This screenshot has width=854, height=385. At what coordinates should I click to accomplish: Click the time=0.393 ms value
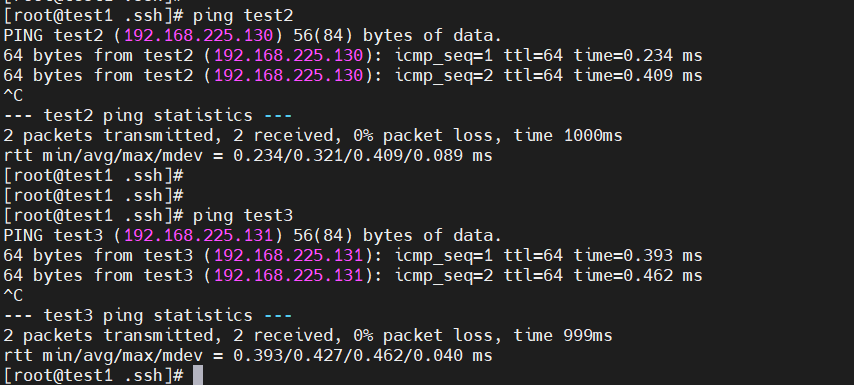tap(638, 256)
